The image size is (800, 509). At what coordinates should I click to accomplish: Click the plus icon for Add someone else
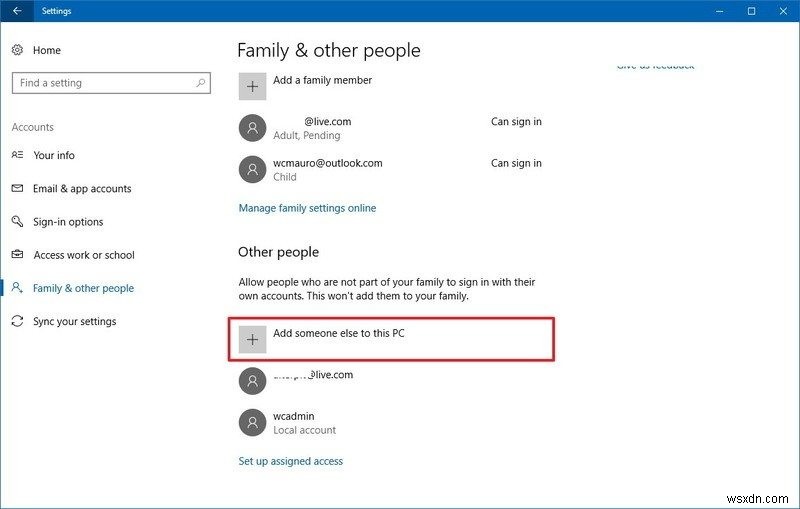[253, 339]
